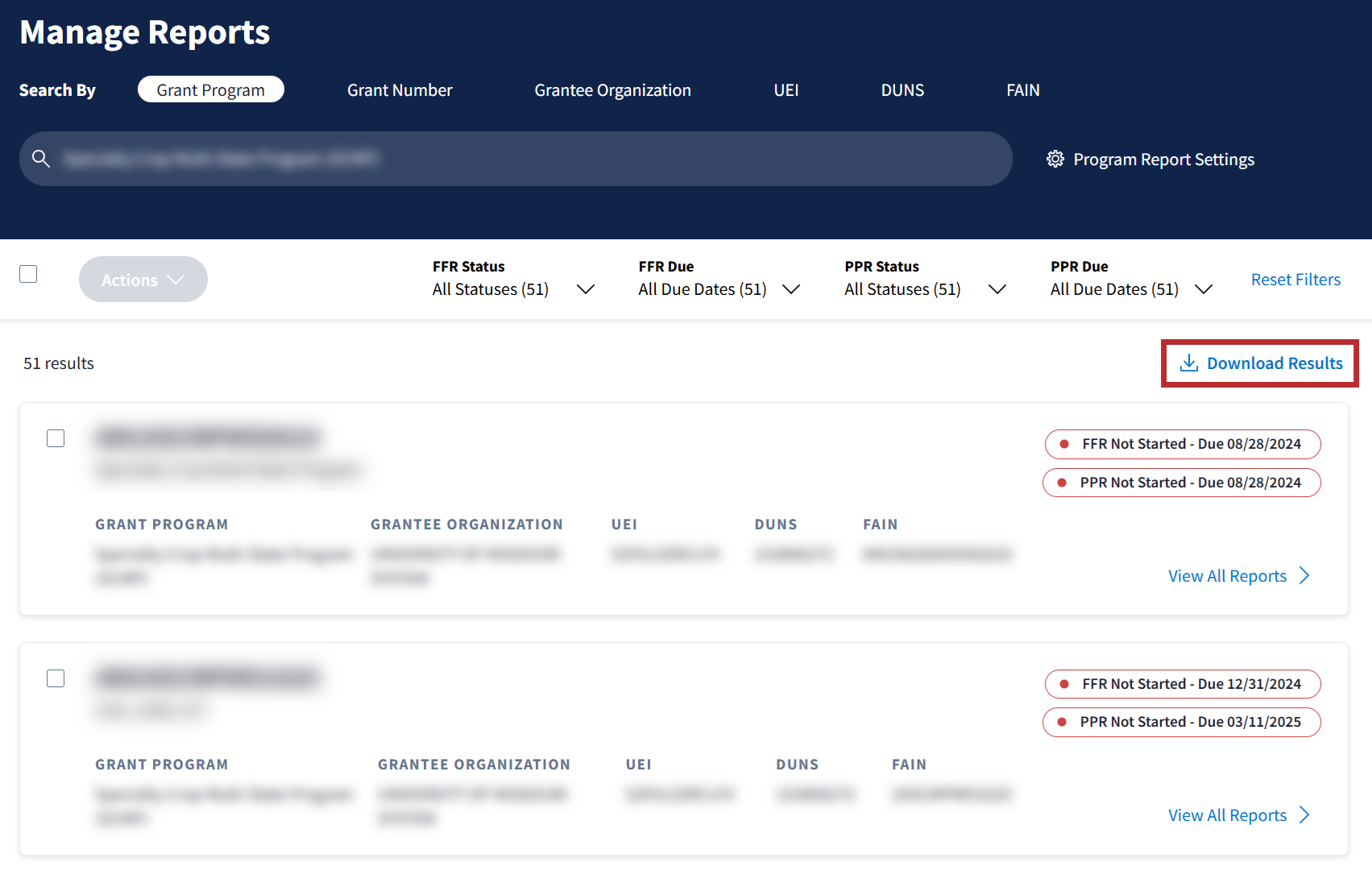Viewport: 1372px width, 875px height.
Task: Click chevron arrow beside second View All Reports
Action: click(x=1304, y=815)
